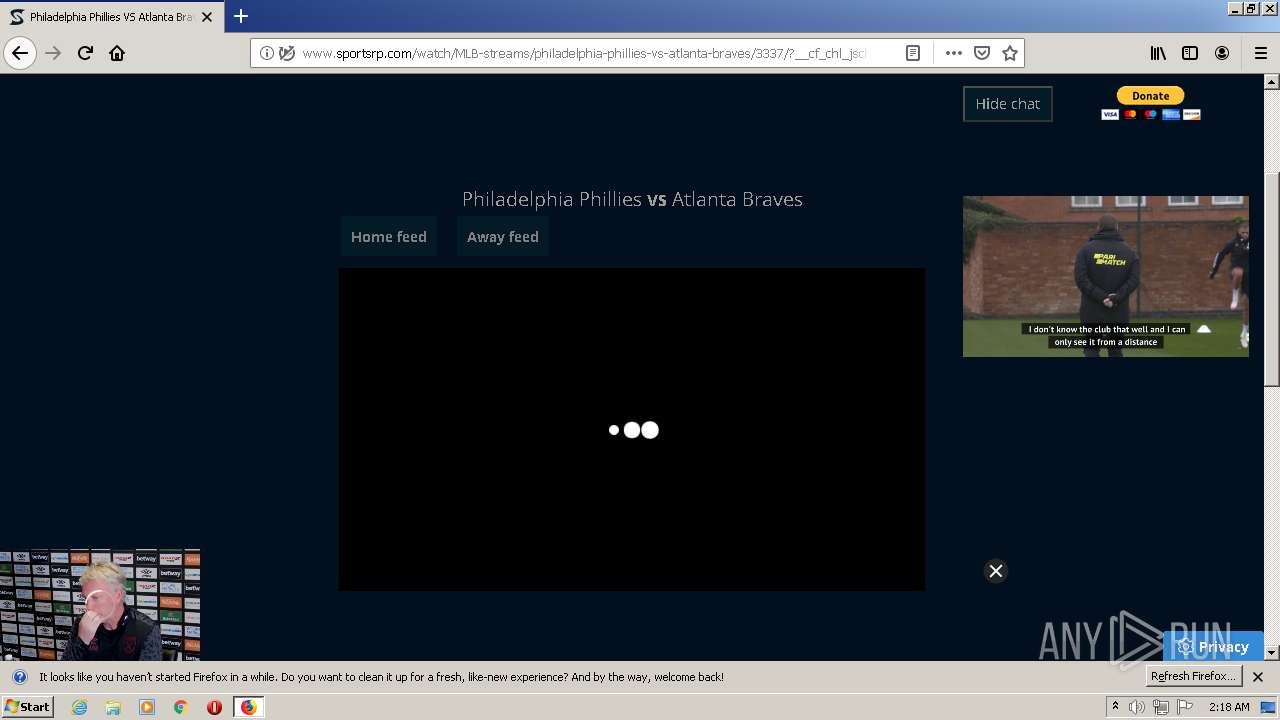Toggle reader view in address bar
Viewport: 1280px width, 720px height.
(913, 53)
